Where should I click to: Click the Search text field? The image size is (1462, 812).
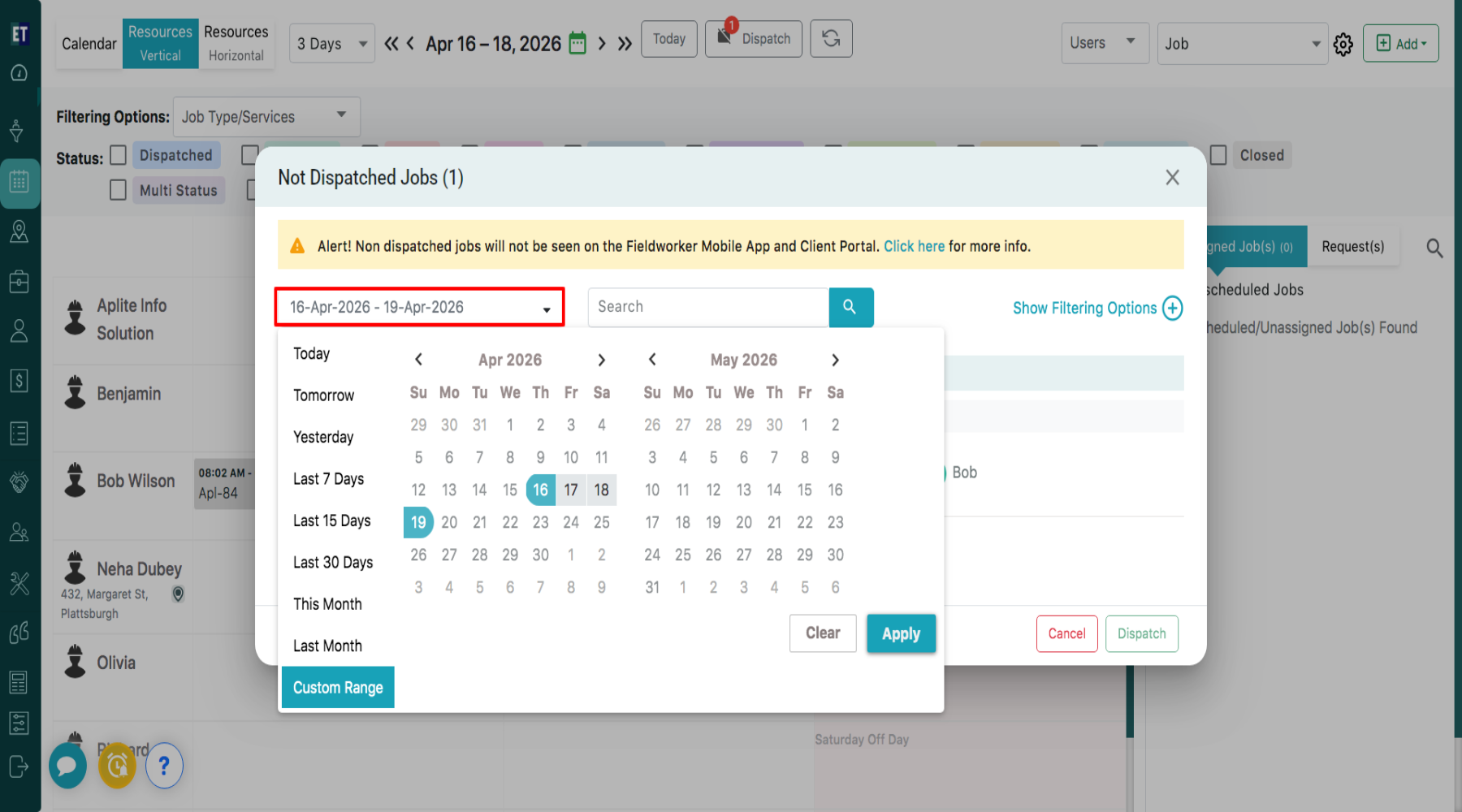click(707, 307)
